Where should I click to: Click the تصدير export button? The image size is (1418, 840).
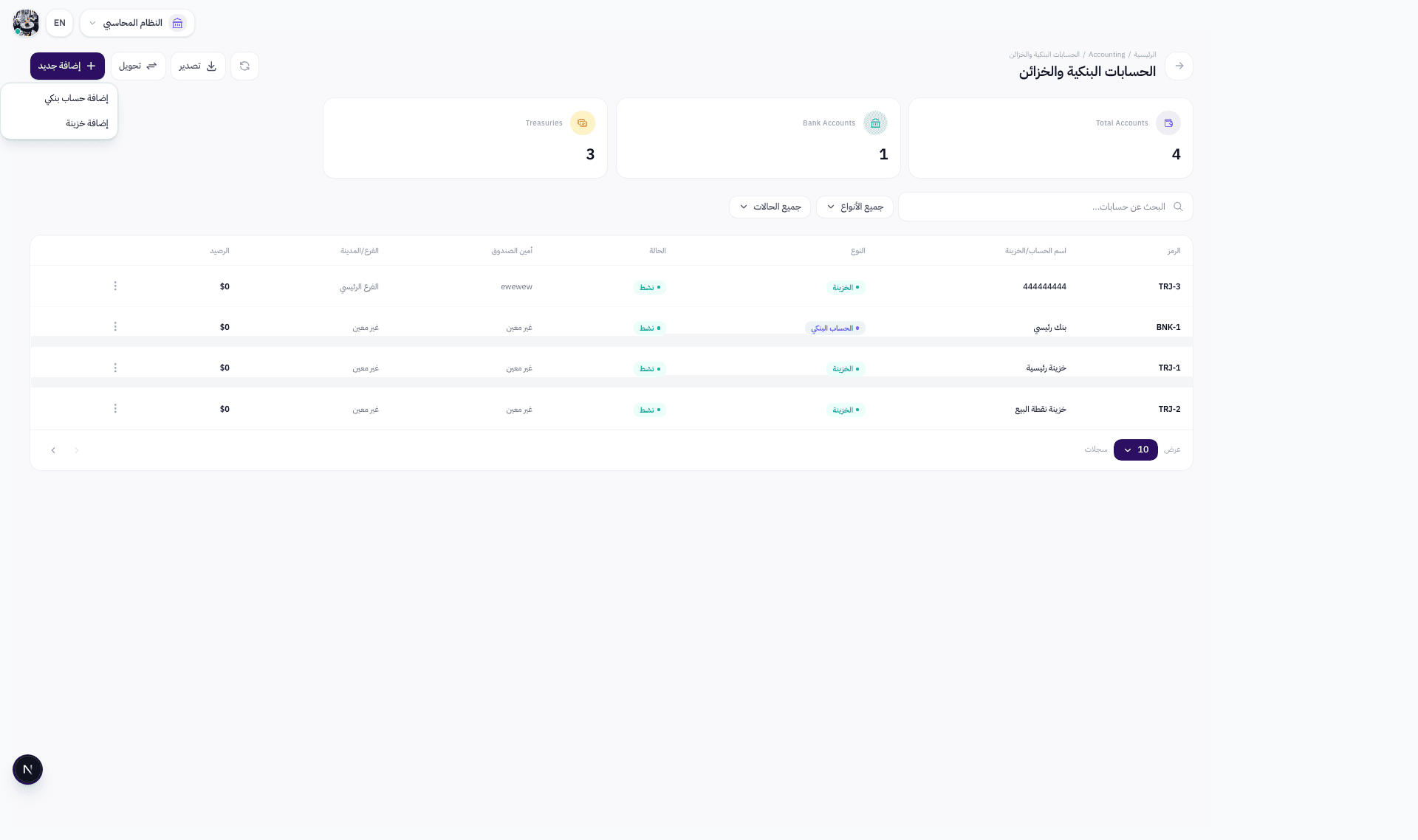point(198,66)
